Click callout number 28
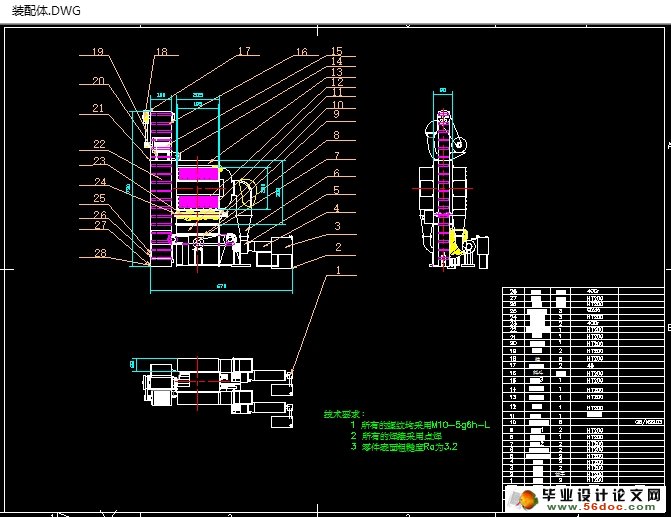 [100, 253]
